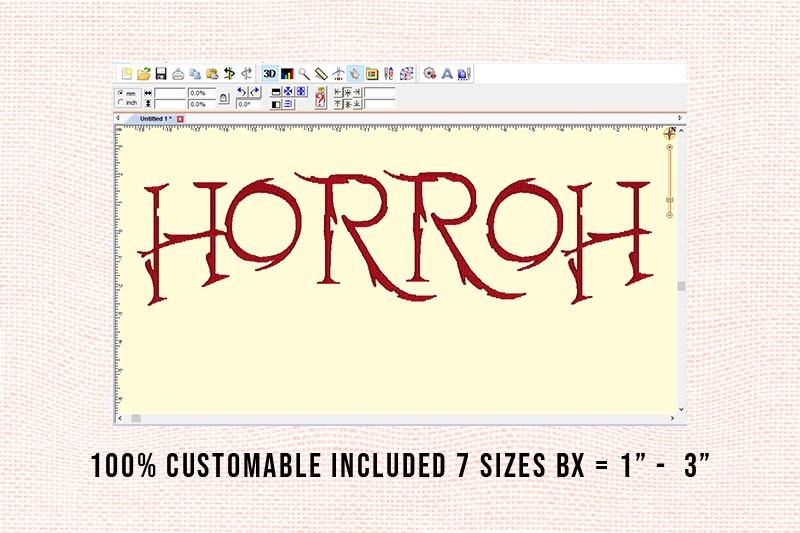Click the blue merge design icon
This screenshot has height=533, width=800.
tap(464, 74)
